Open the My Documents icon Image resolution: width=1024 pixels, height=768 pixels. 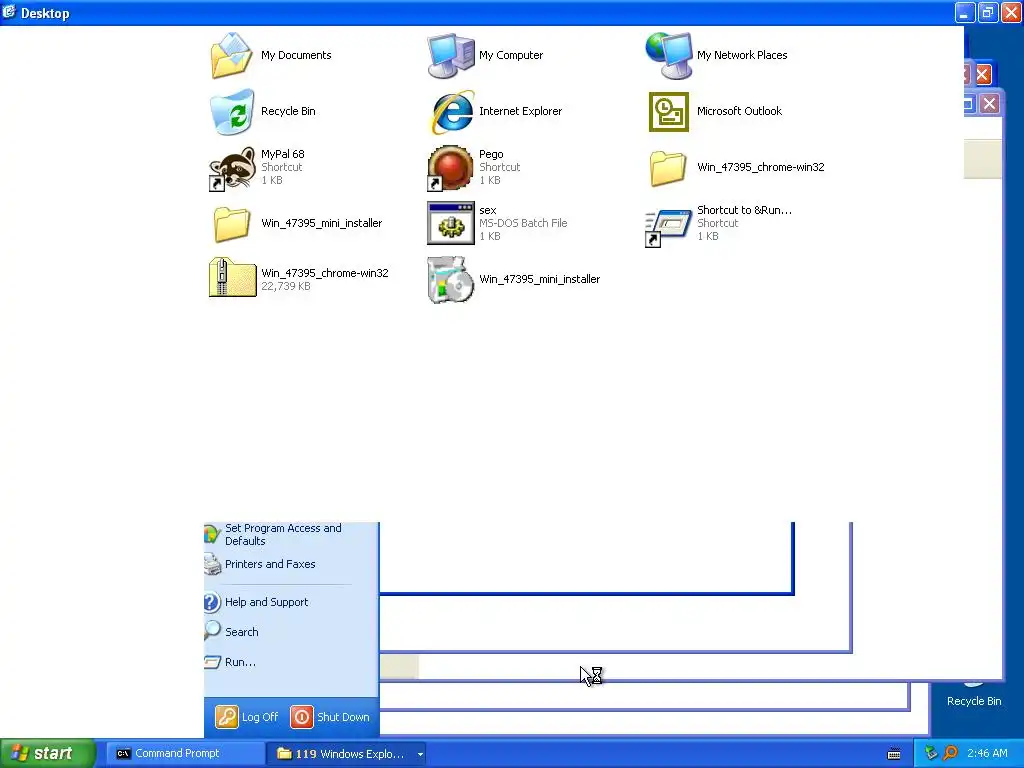(232, 56)
